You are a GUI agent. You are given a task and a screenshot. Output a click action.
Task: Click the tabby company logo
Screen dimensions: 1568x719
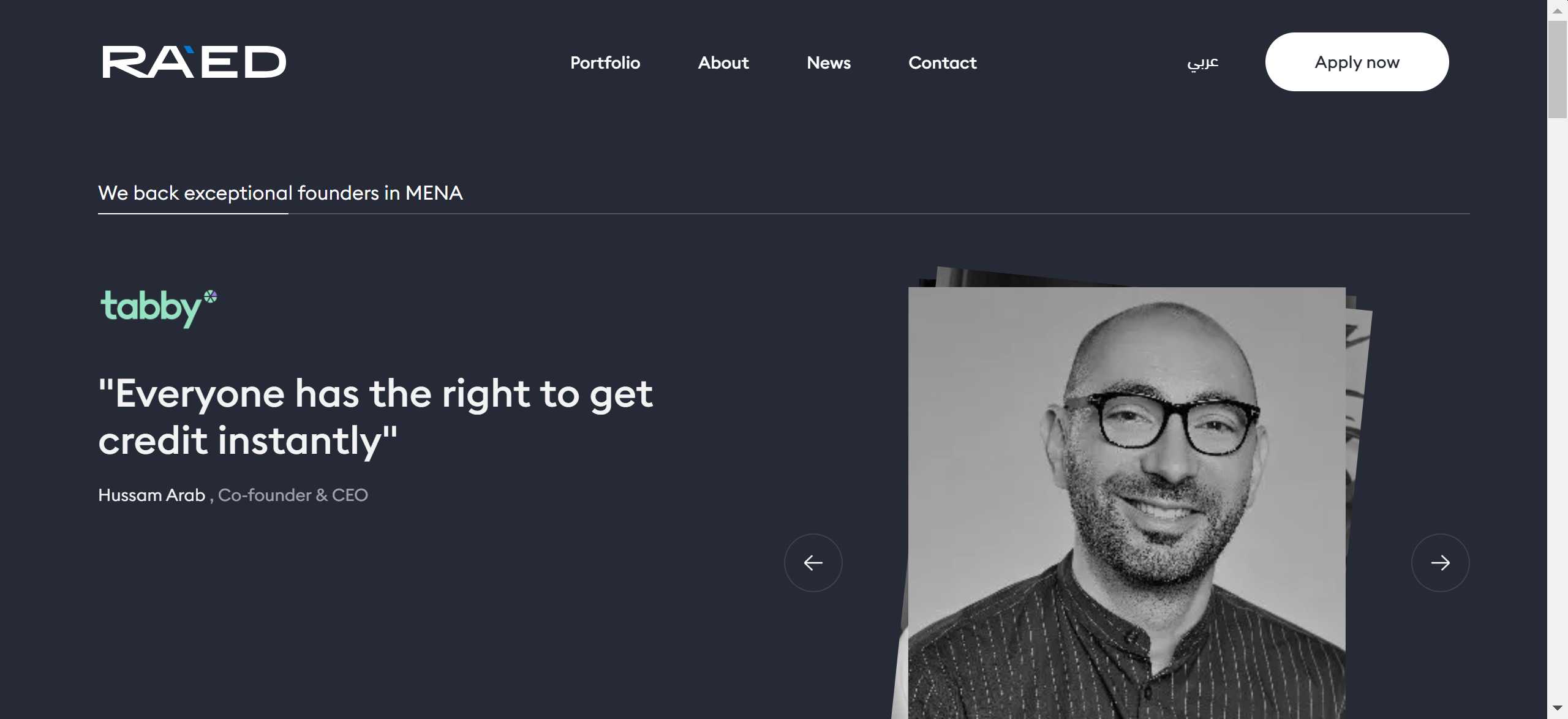click(159, 308)
